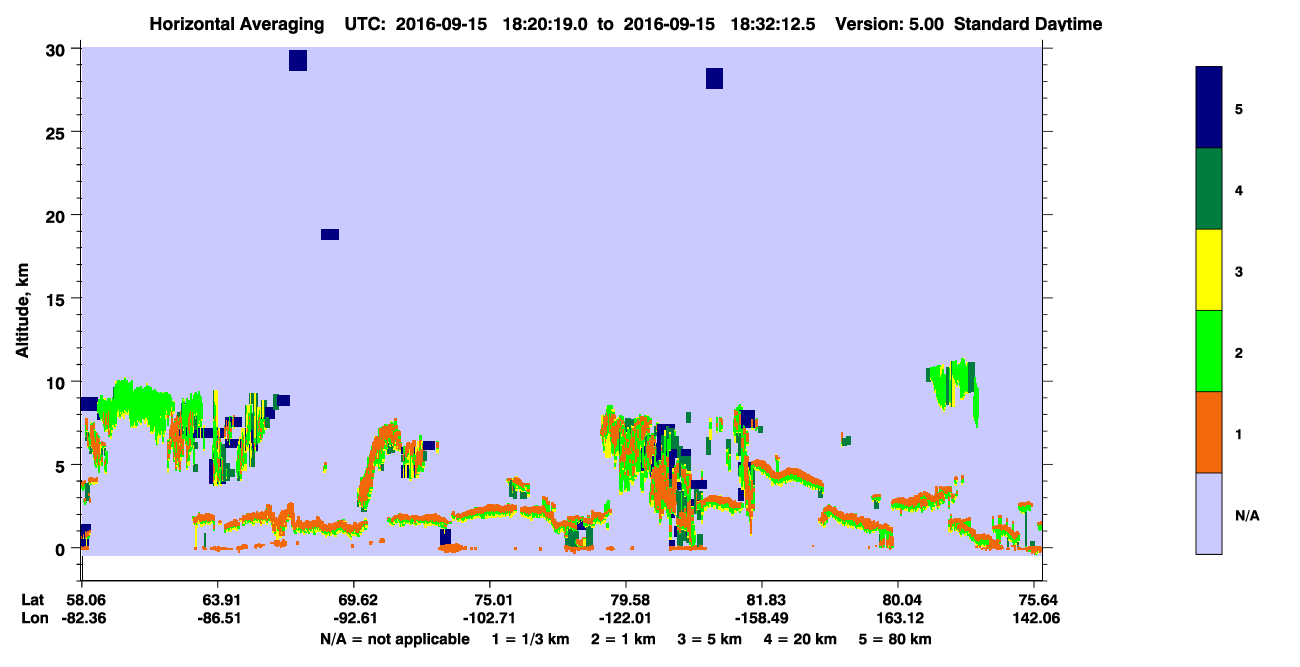Image resolution: width=1300 pixels, height=667 pixels.
Task: Click the 'N/A = not applicable' footnote
Action: coord(394,639)
